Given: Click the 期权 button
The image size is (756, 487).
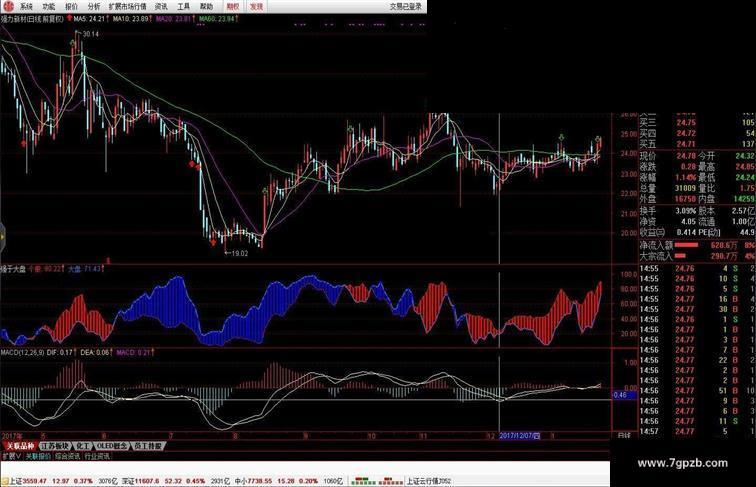Looking at the screenshot, I should [233, 7].
